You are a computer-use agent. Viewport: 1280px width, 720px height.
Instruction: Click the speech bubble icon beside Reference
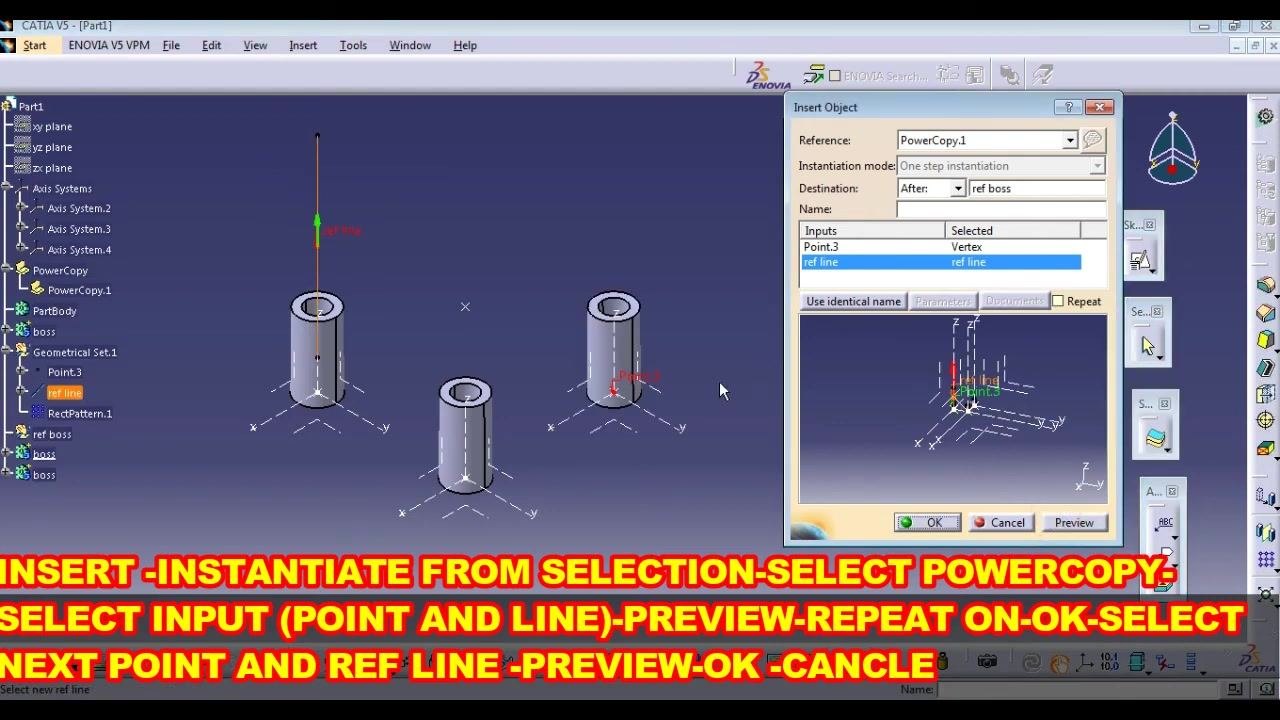click(x=1092, y=140)
